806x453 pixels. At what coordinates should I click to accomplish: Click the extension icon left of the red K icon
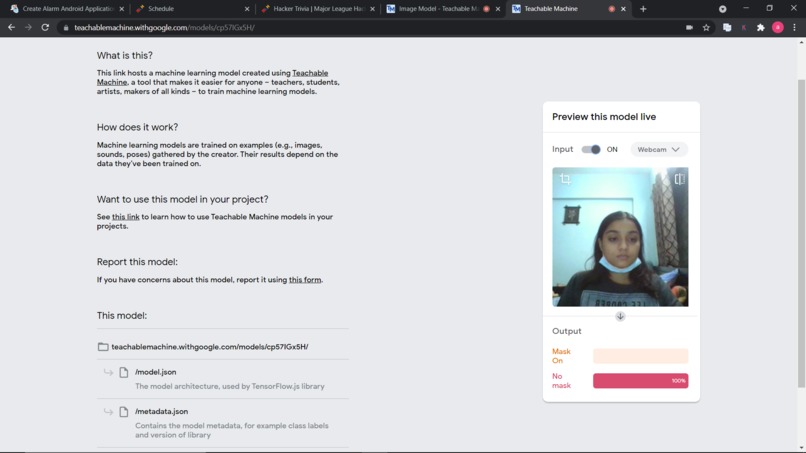click(x=727, y=27)
